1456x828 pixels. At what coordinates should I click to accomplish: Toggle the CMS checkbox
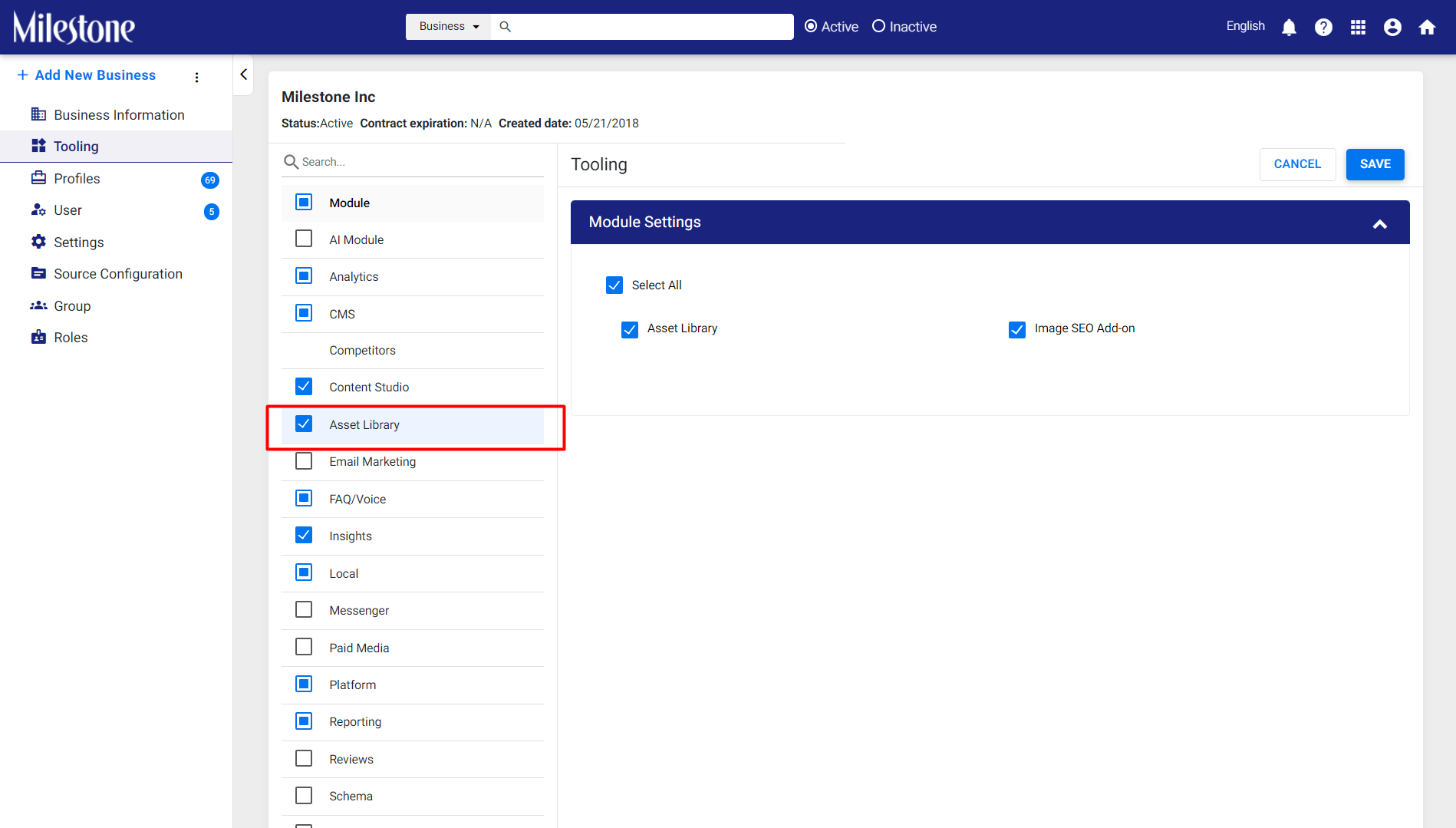(304, 313)
